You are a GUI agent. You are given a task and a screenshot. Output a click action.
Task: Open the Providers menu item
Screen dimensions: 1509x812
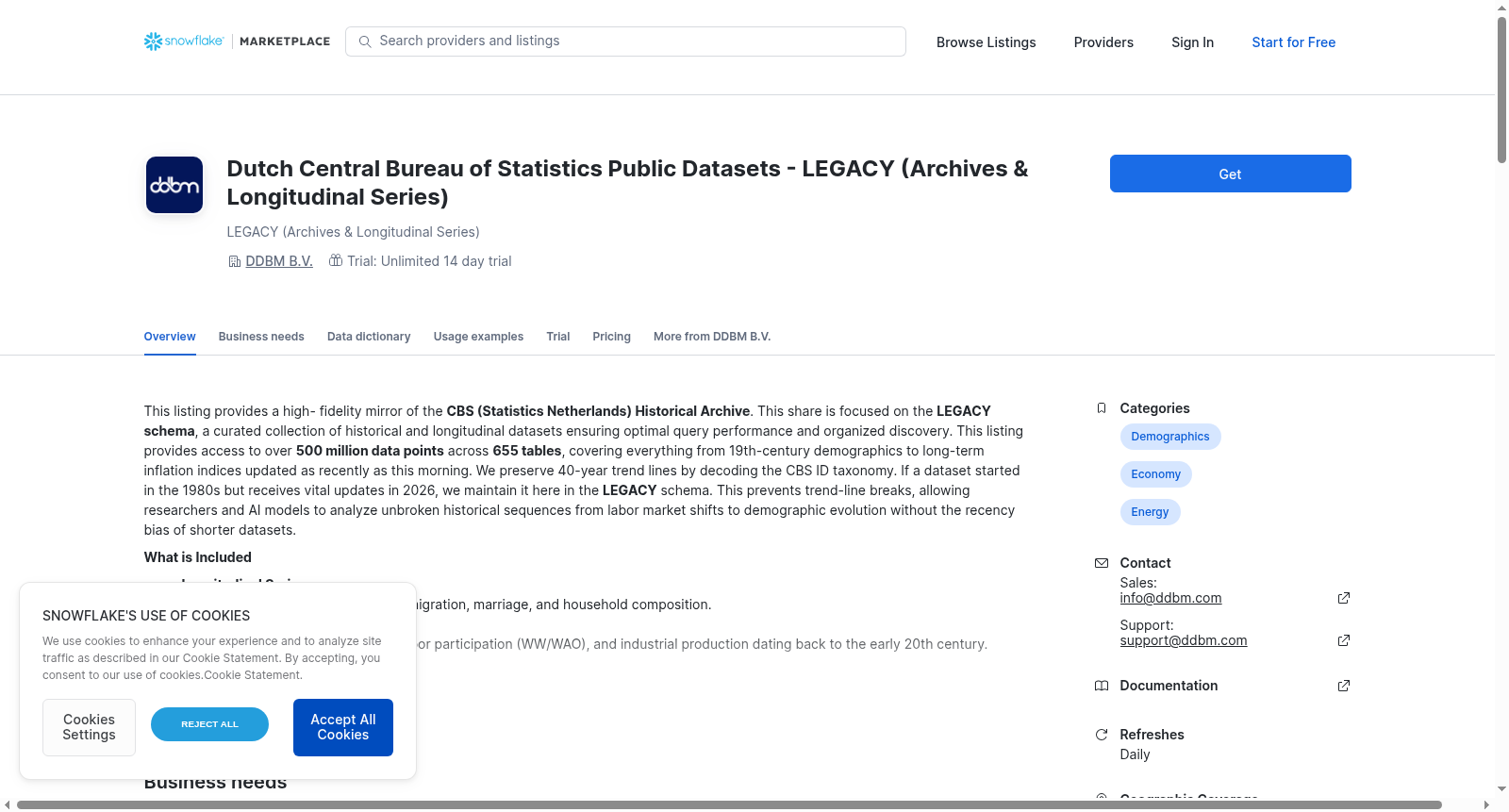[1103, 42]
